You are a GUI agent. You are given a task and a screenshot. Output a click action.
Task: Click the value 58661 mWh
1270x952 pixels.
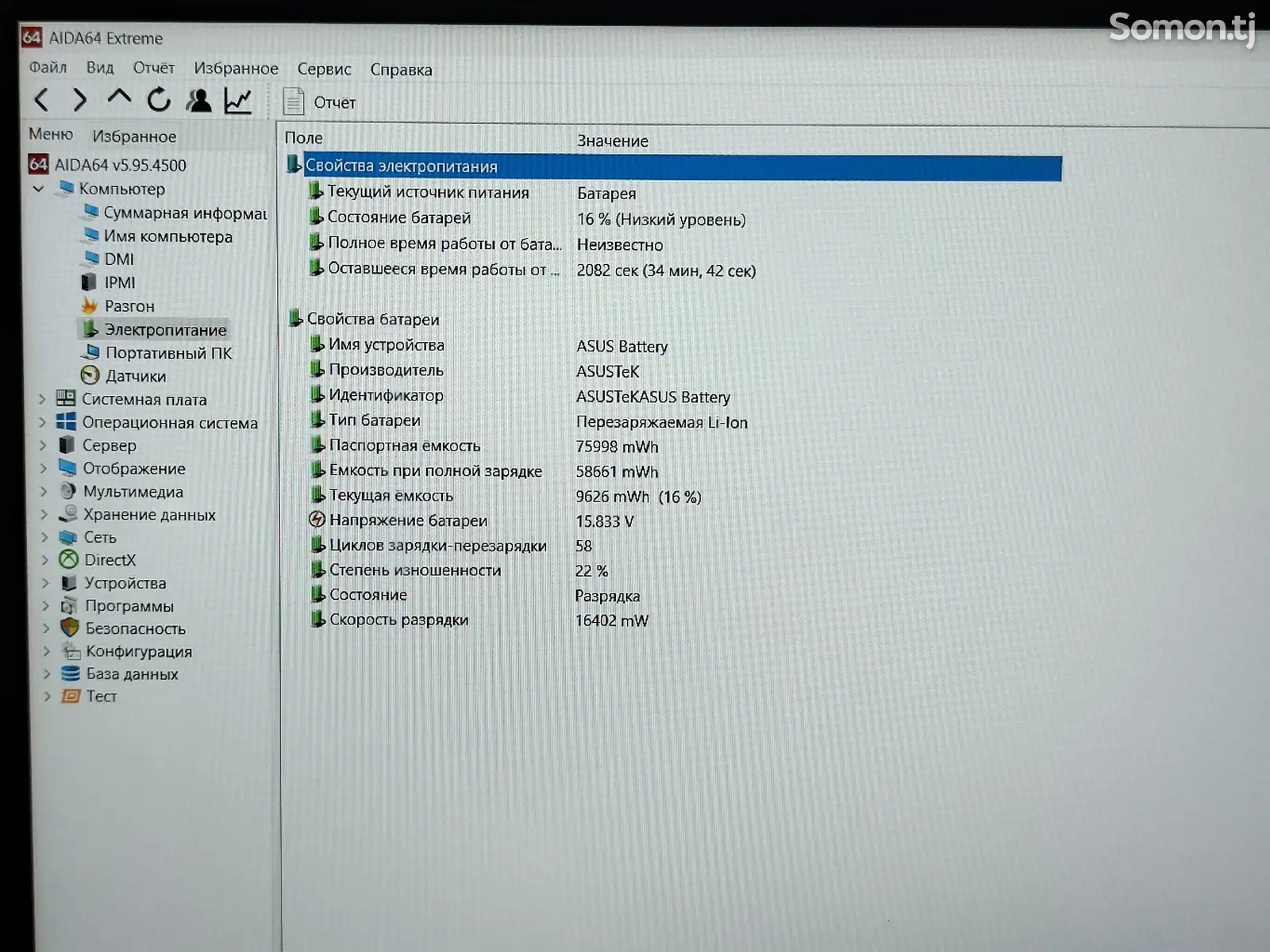(x=617, y=472)
